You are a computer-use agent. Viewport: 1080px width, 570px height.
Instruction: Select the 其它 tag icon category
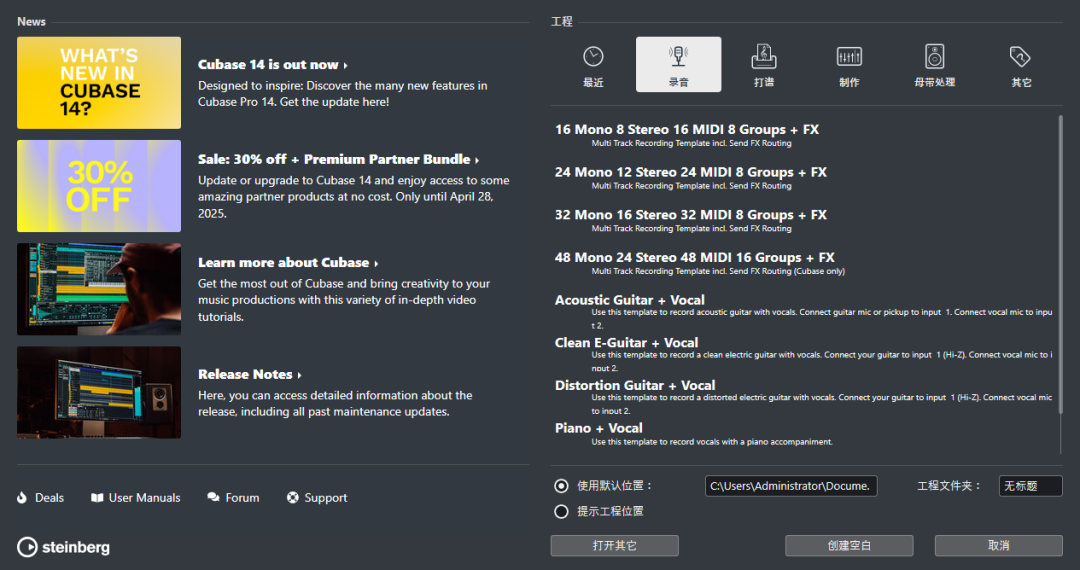(1020, 58)
